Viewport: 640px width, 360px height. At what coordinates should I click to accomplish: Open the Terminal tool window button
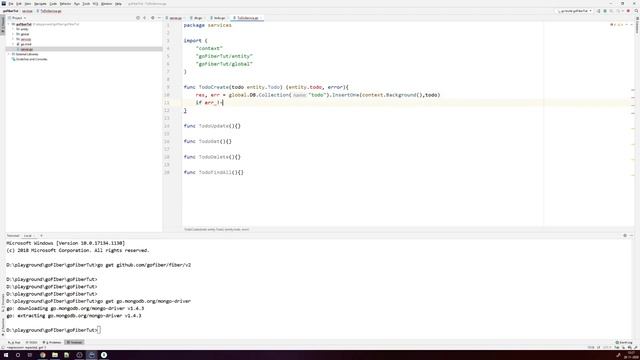75,343
